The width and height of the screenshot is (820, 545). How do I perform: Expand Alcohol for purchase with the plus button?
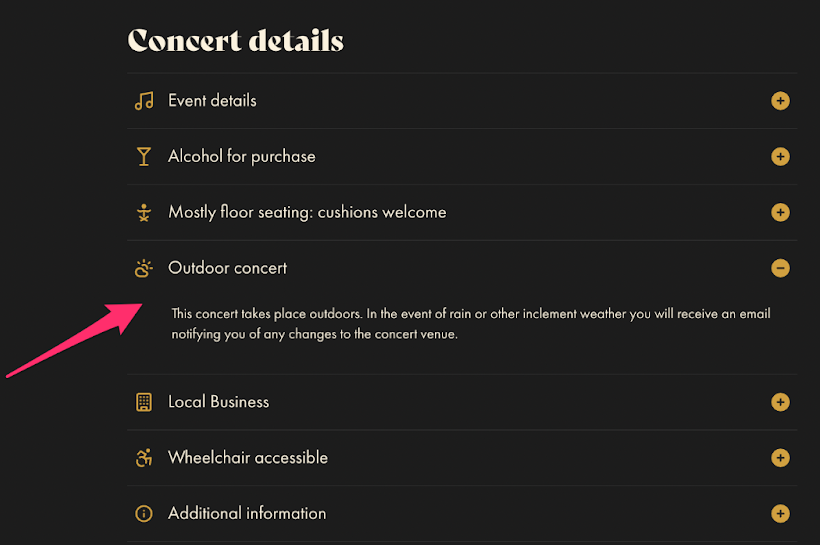point(780,156)
